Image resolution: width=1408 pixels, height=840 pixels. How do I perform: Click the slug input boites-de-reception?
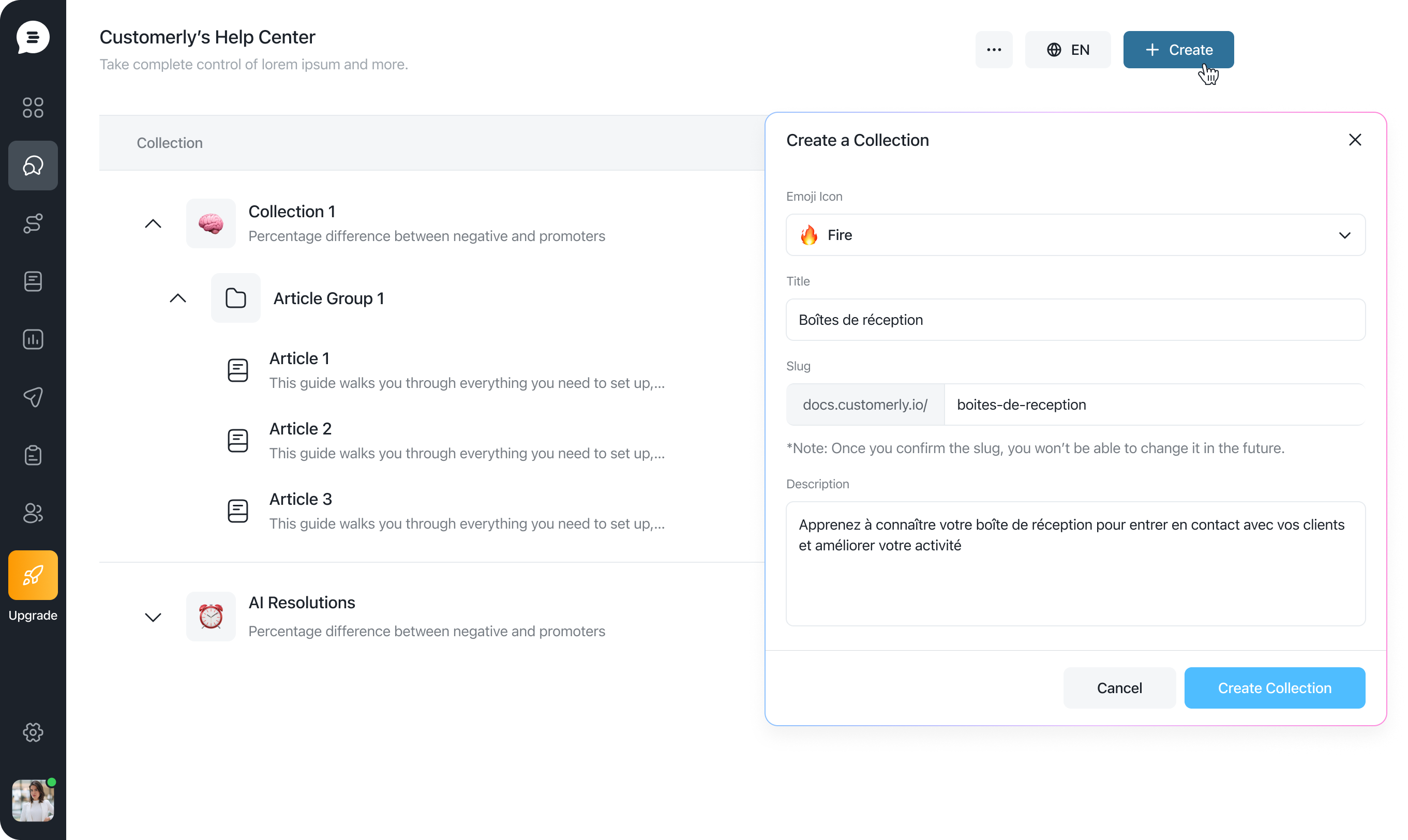[x=1155, y=404]
